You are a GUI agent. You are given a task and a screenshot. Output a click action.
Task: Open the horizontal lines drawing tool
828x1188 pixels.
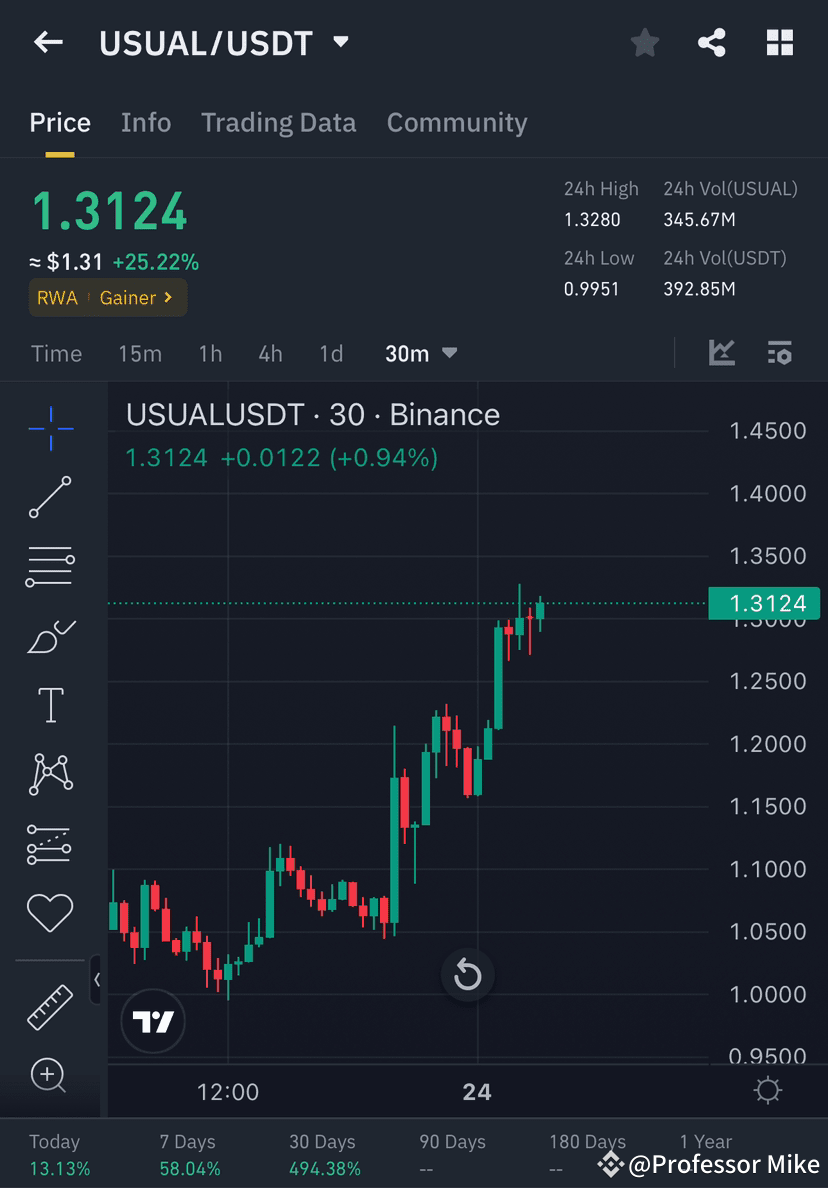pyautogui.click(x=50, y=565)
